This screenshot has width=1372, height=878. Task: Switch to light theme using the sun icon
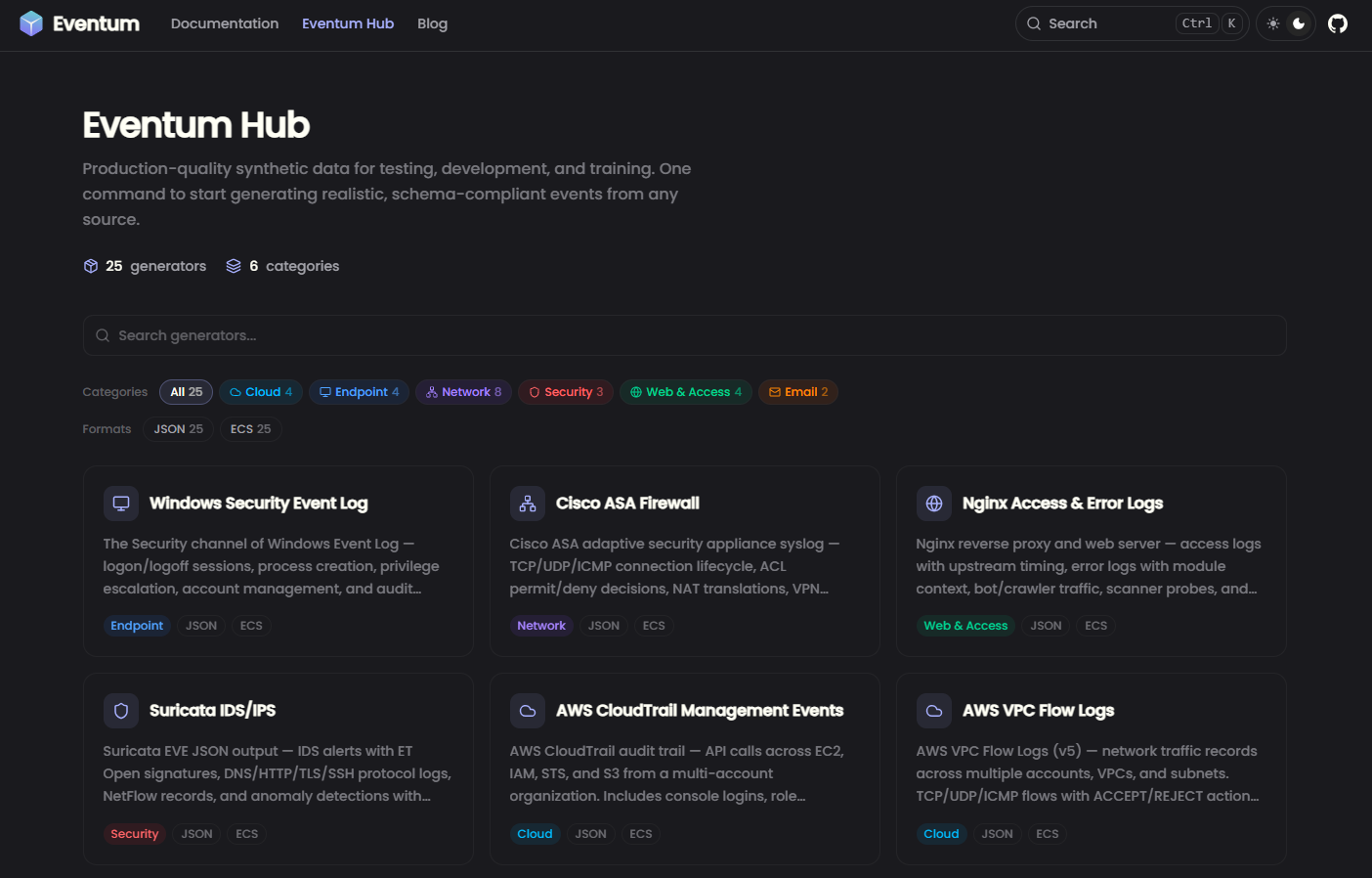click(1273, 22)
